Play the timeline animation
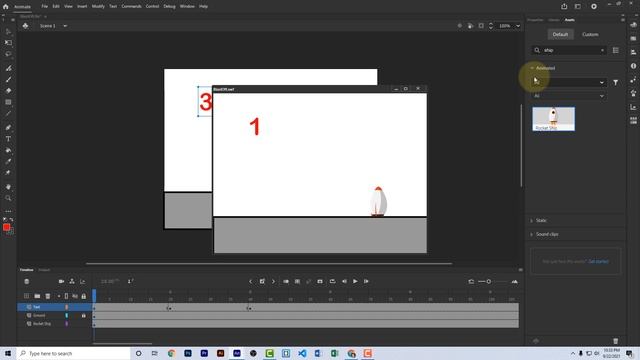The image size is (640, 360). [355, 281]
